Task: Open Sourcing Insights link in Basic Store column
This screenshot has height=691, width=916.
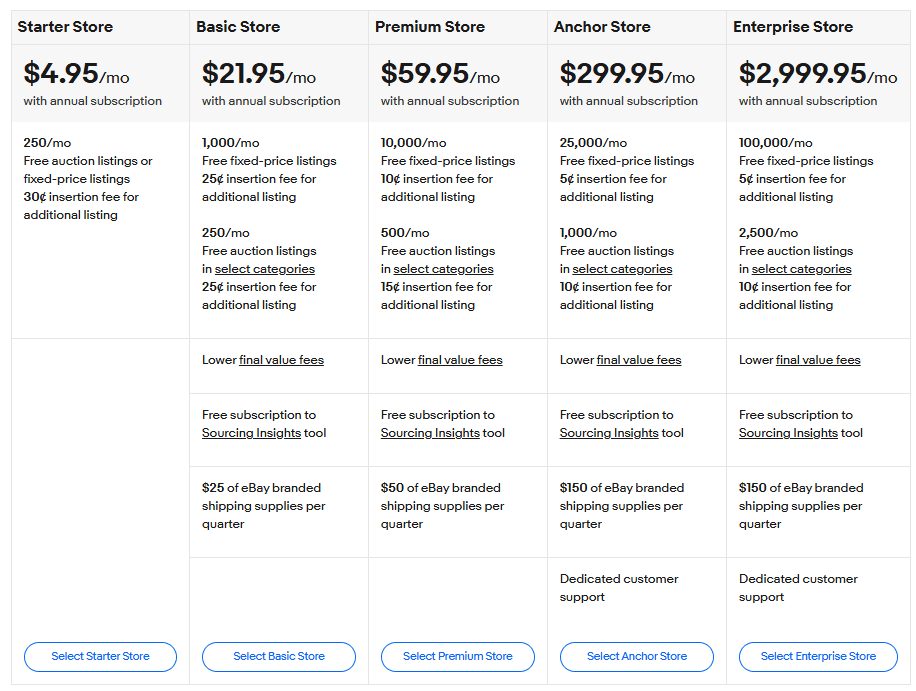Action: (251, 433)
